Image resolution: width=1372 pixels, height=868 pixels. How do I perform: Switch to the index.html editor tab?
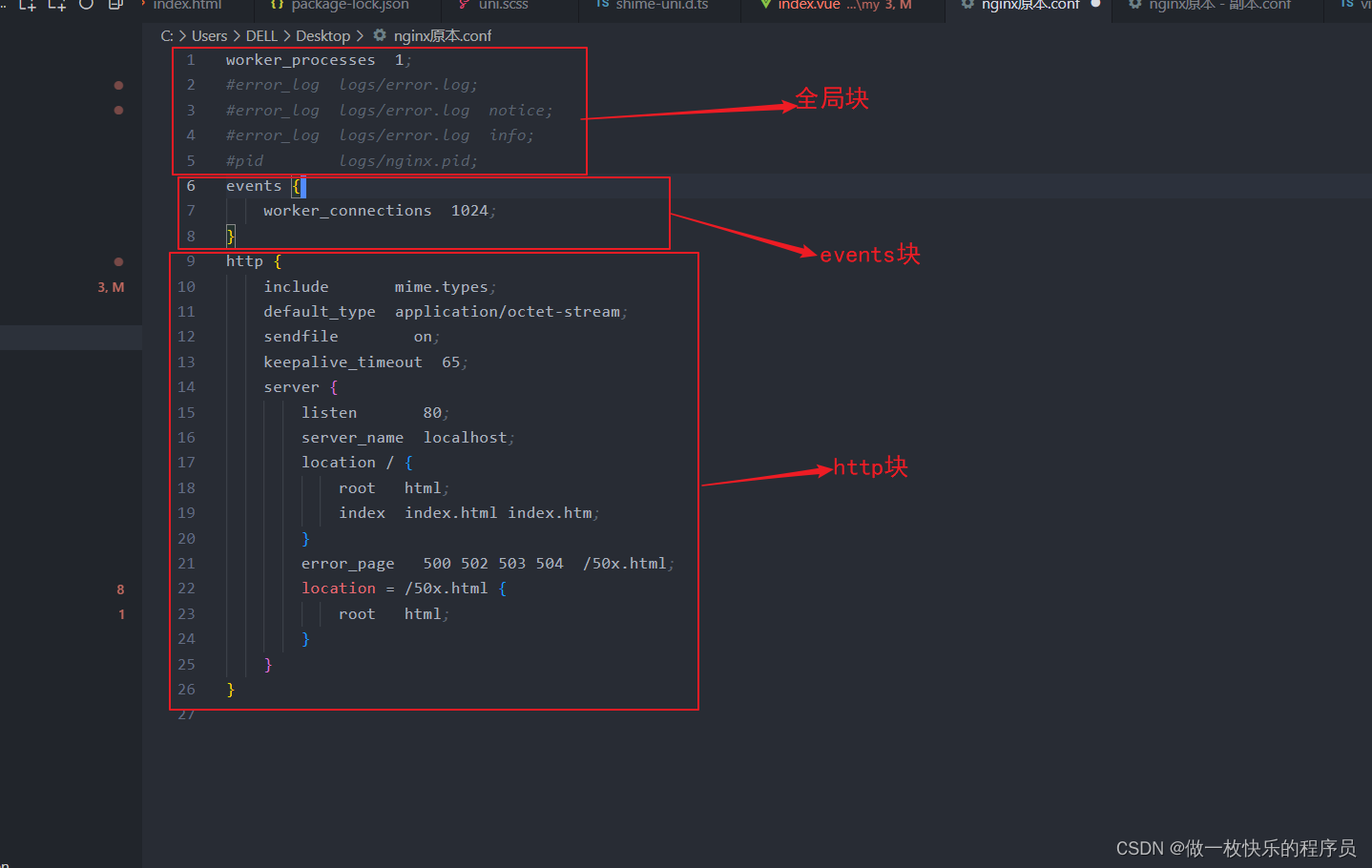coord(188,5)
